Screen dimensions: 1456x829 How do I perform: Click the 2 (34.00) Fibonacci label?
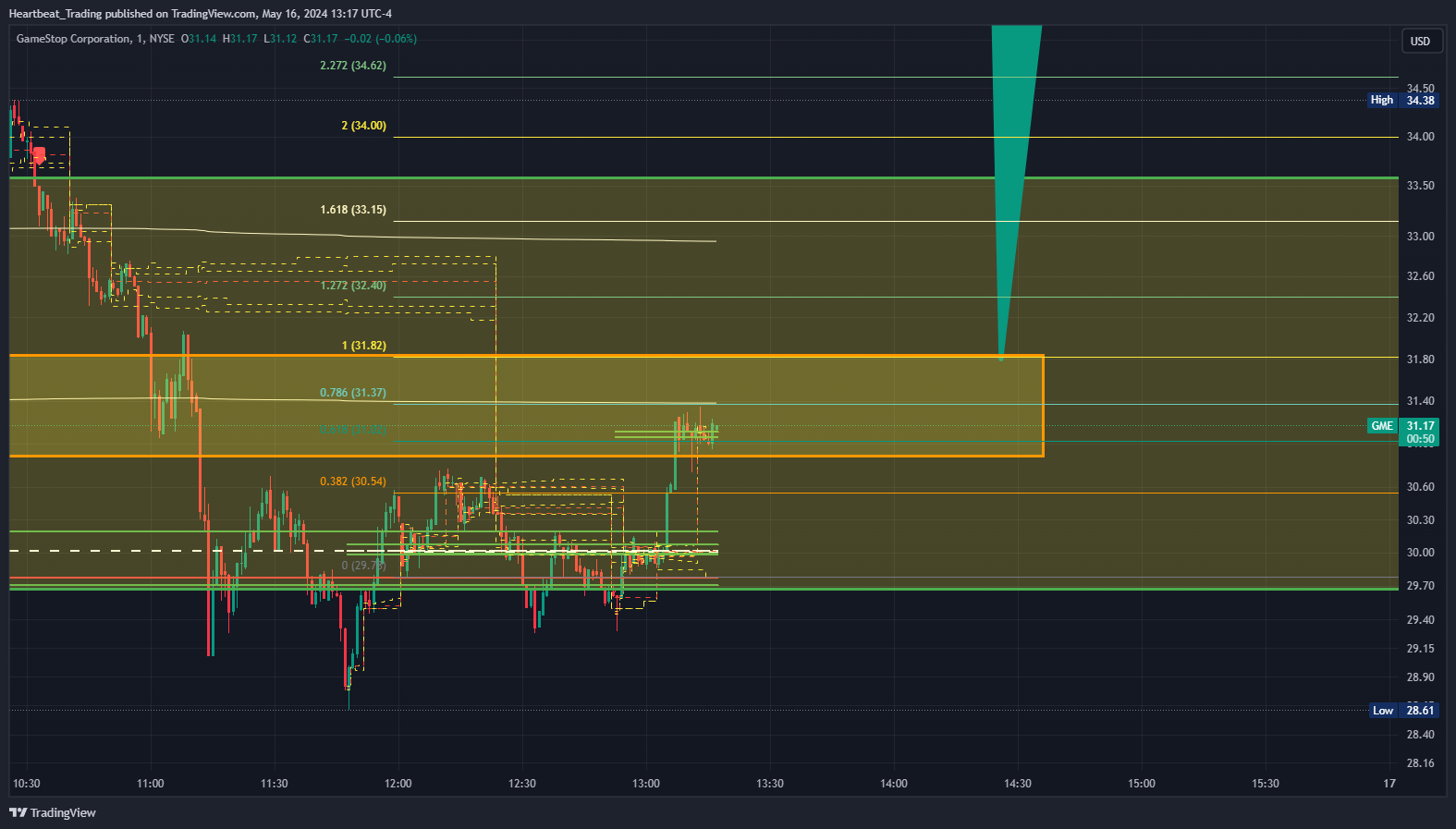click(x=364, y=126)
